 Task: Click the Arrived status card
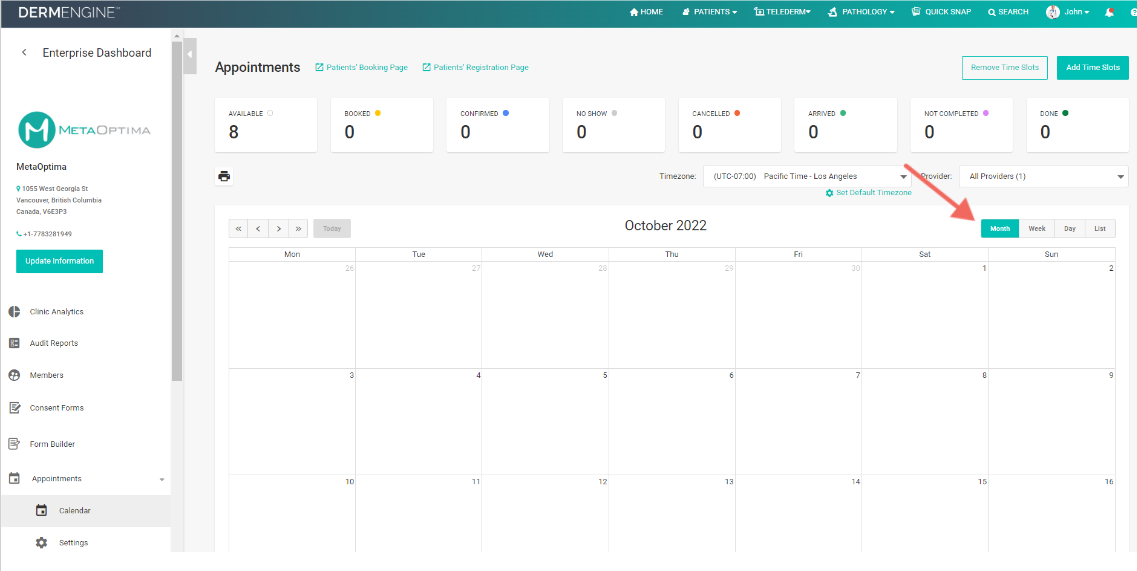[845, 125]
